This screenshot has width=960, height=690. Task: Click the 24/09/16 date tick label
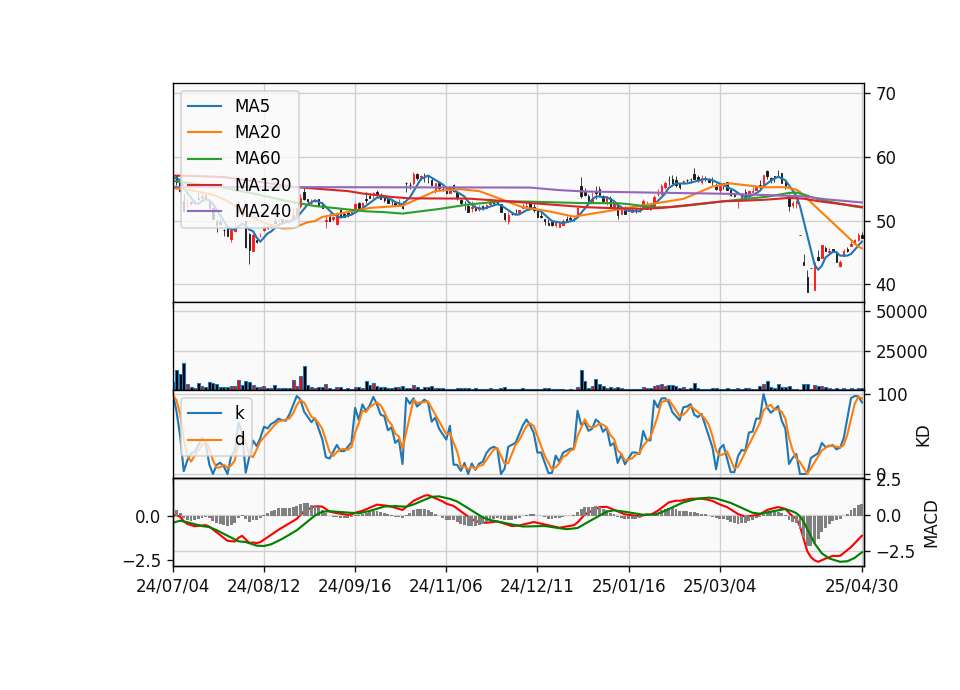pos(354,586)
